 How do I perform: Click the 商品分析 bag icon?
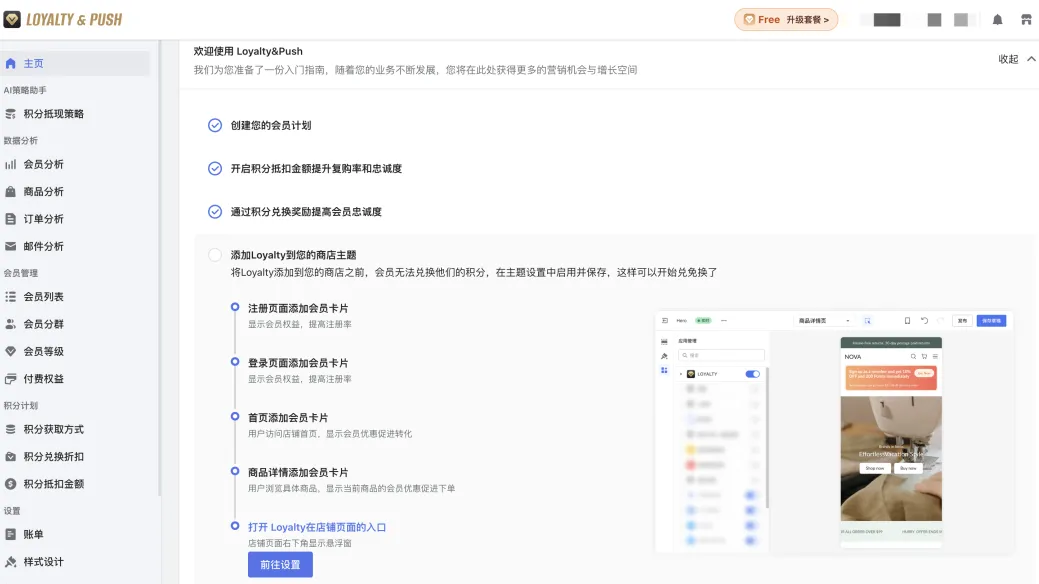point(11,192)
